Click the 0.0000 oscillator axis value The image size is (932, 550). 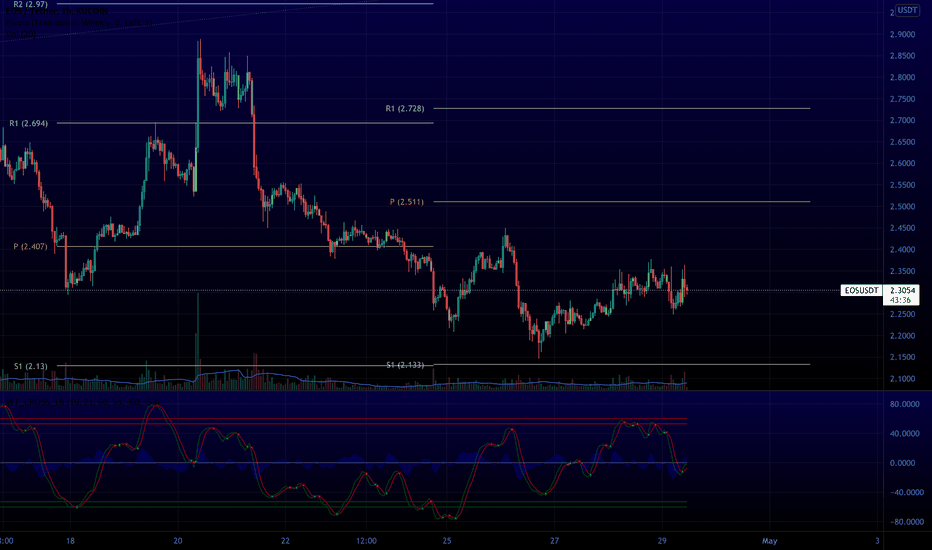902,463
